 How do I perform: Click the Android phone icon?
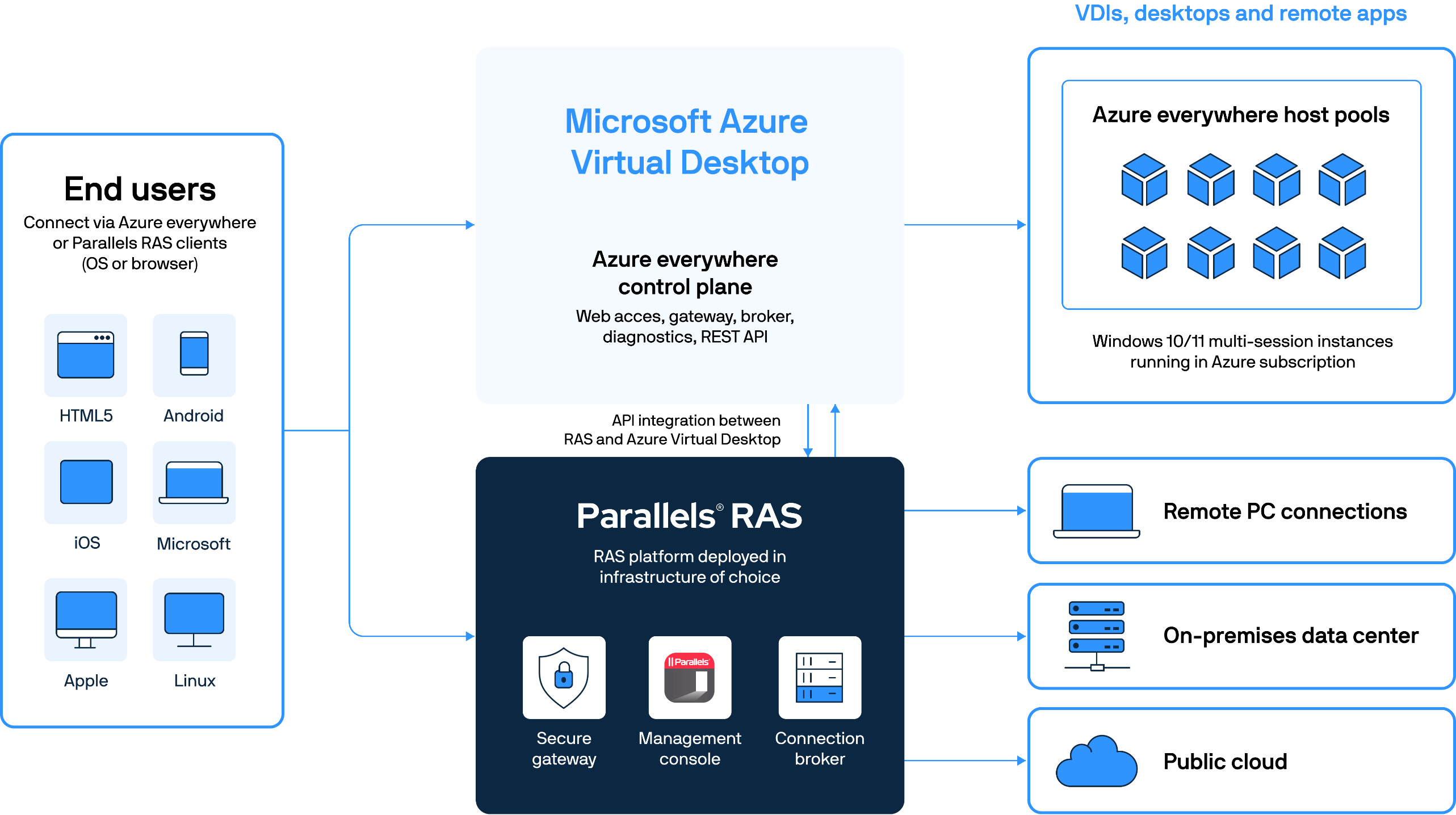coord(194,354)
